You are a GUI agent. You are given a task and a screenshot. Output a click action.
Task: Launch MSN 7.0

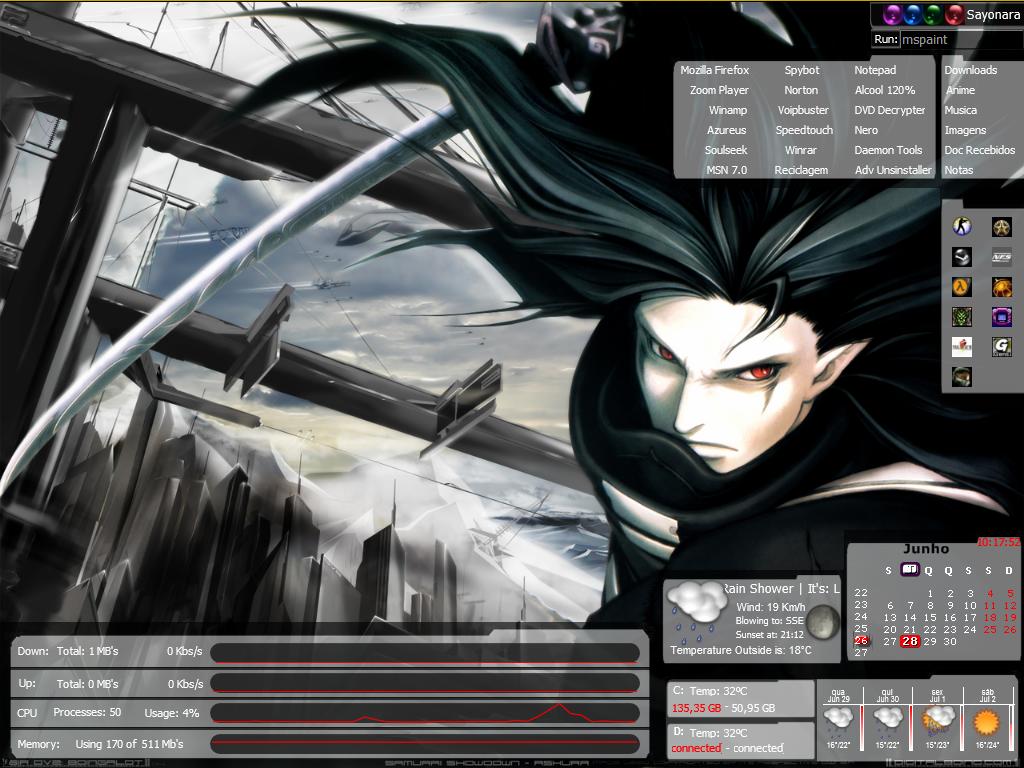click(726, 170)
